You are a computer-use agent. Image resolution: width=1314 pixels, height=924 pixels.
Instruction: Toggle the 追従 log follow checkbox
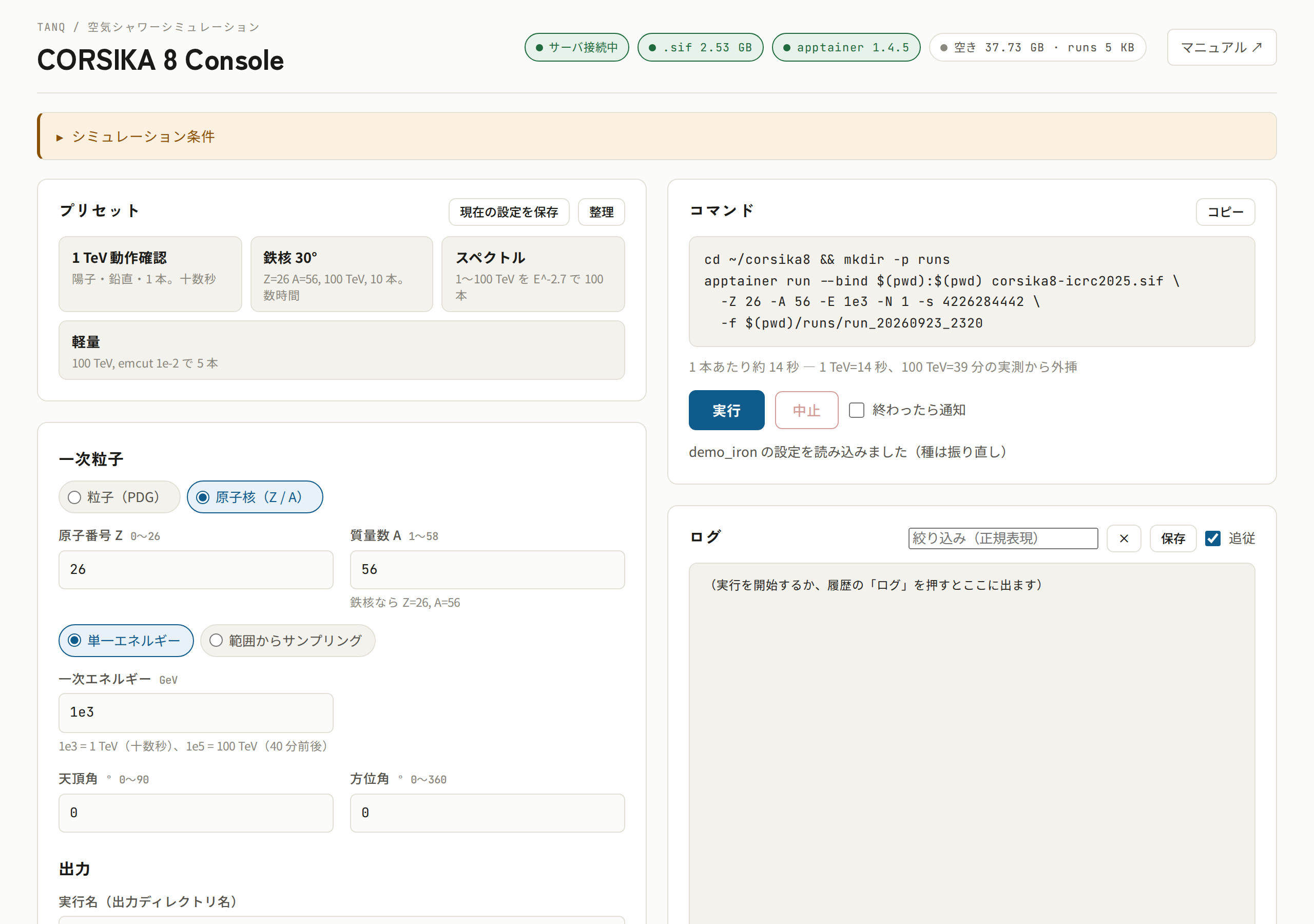click(1213, 538)
